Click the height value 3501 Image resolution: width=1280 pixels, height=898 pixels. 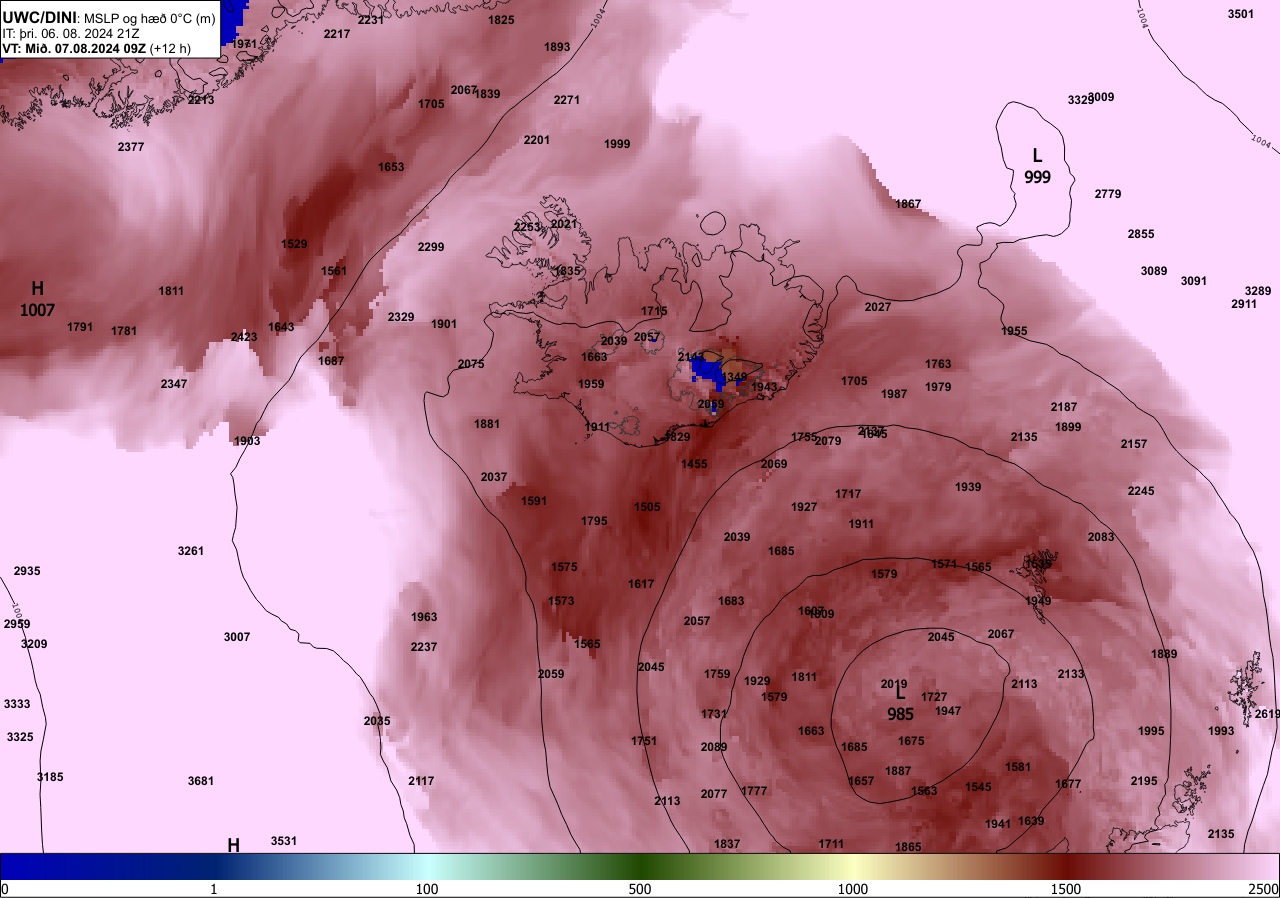click(1241, 14)
